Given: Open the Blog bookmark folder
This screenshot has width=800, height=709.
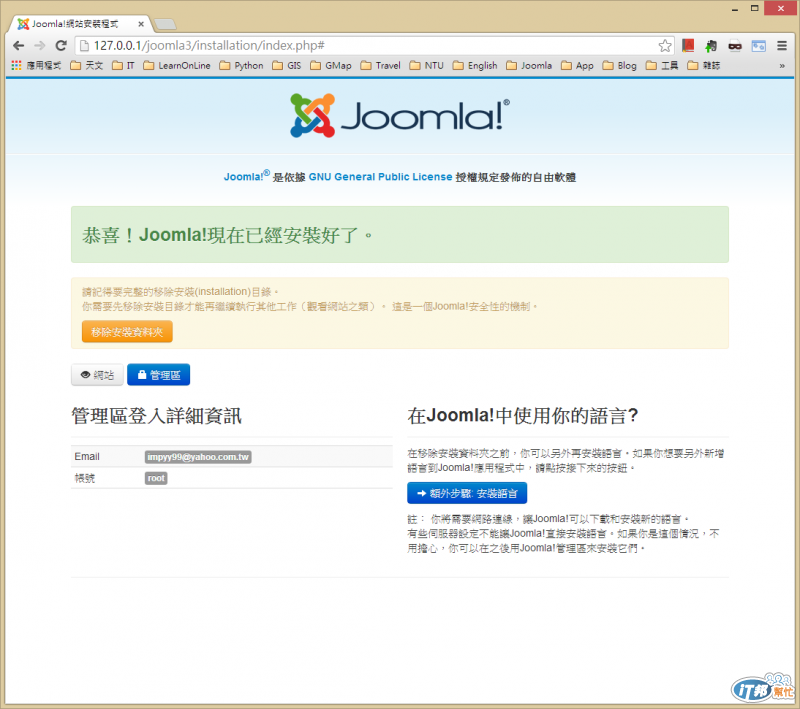Looking at the screenshot, I should (x=619, y=65).
